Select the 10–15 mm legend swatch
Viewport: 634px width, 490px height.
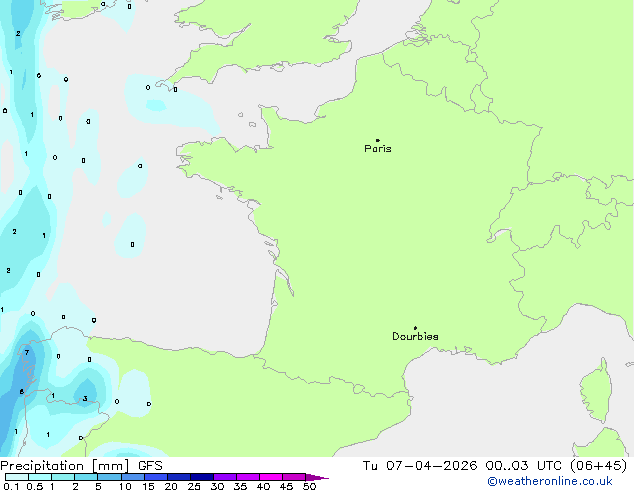(x=132, y=477)
